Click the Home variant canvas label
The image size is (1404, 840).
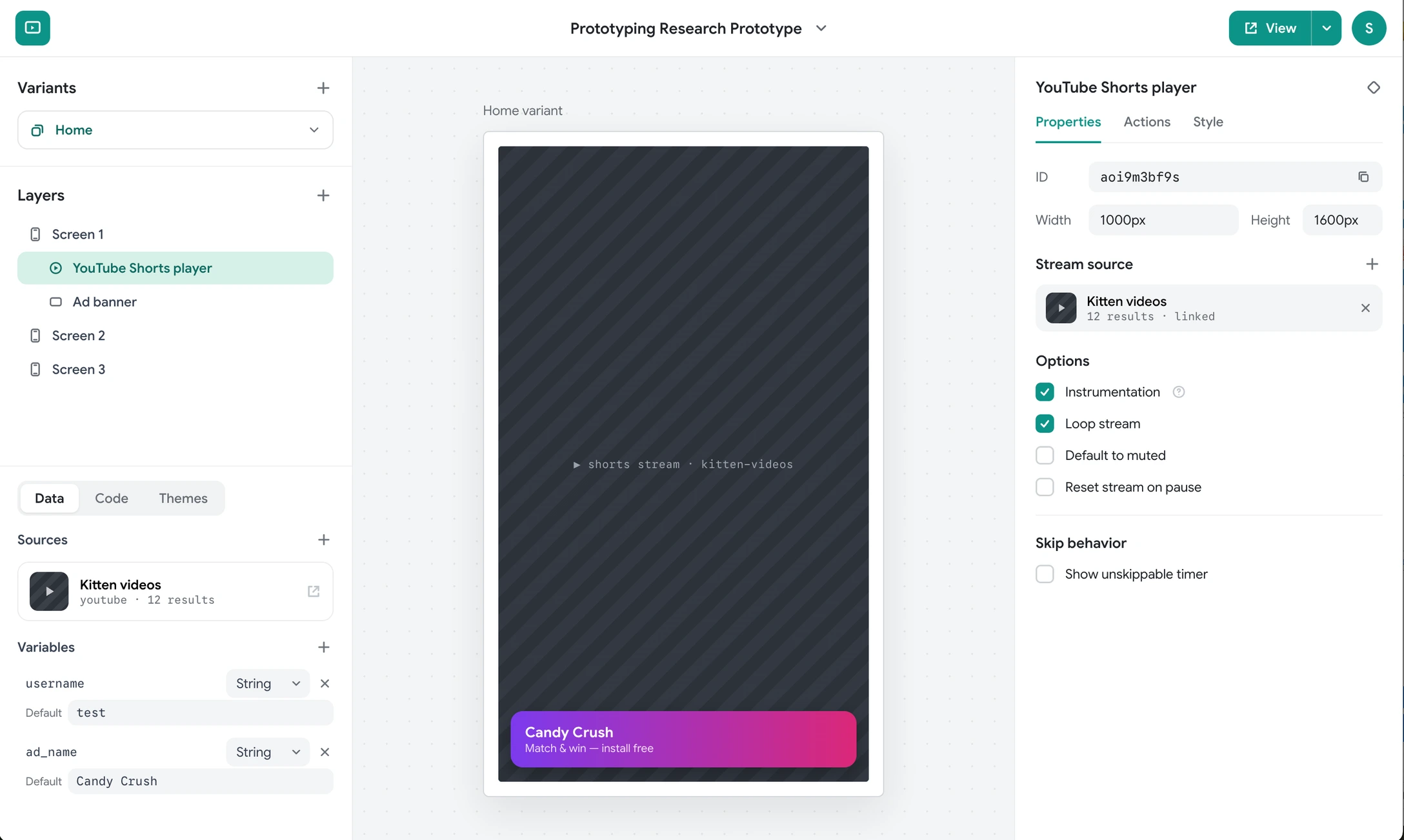click(x=523, y=111)
